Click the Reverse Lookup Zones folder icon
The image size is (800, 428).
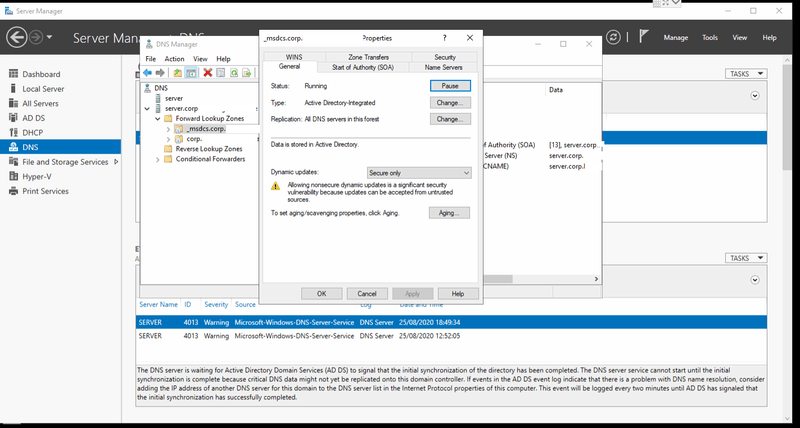click(168, 149)
